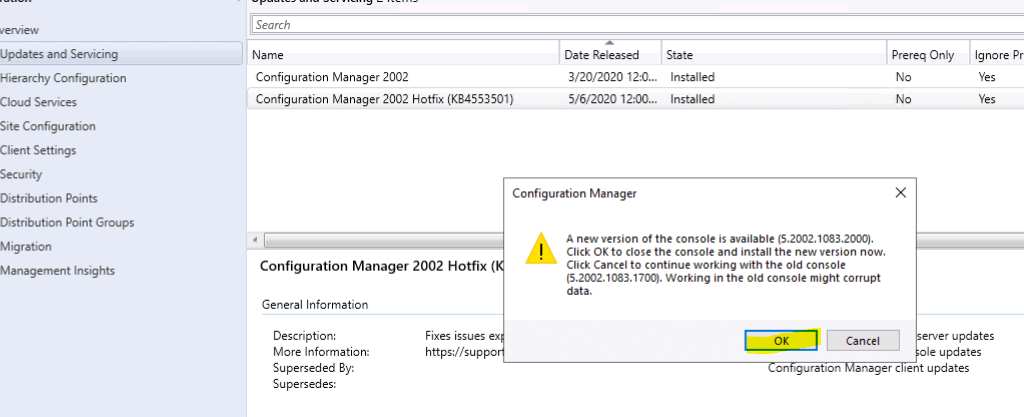Click the Search input field
Viewport: 1024px width, 417px height.
[x=637, y=25]
